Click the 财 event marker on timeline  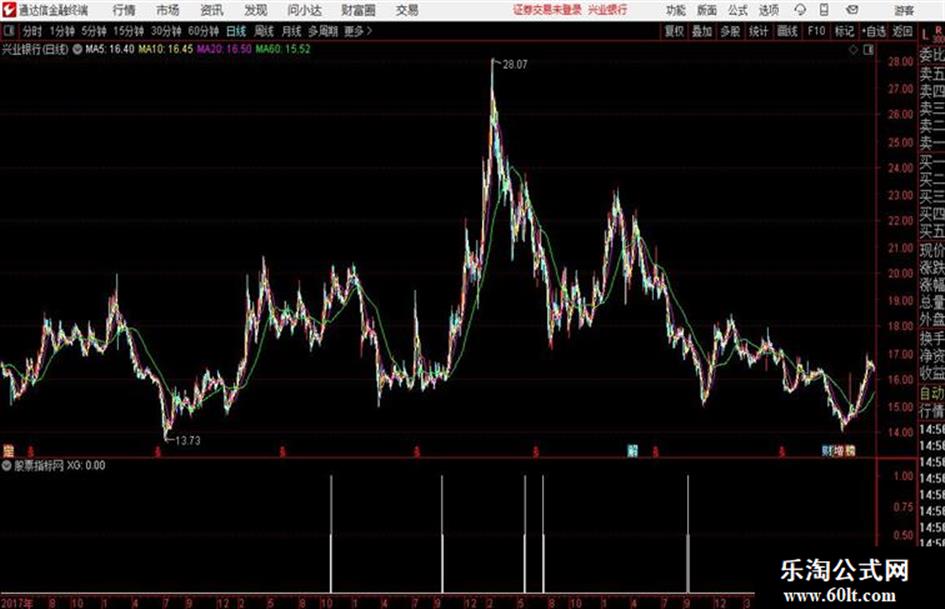point(827,450)
